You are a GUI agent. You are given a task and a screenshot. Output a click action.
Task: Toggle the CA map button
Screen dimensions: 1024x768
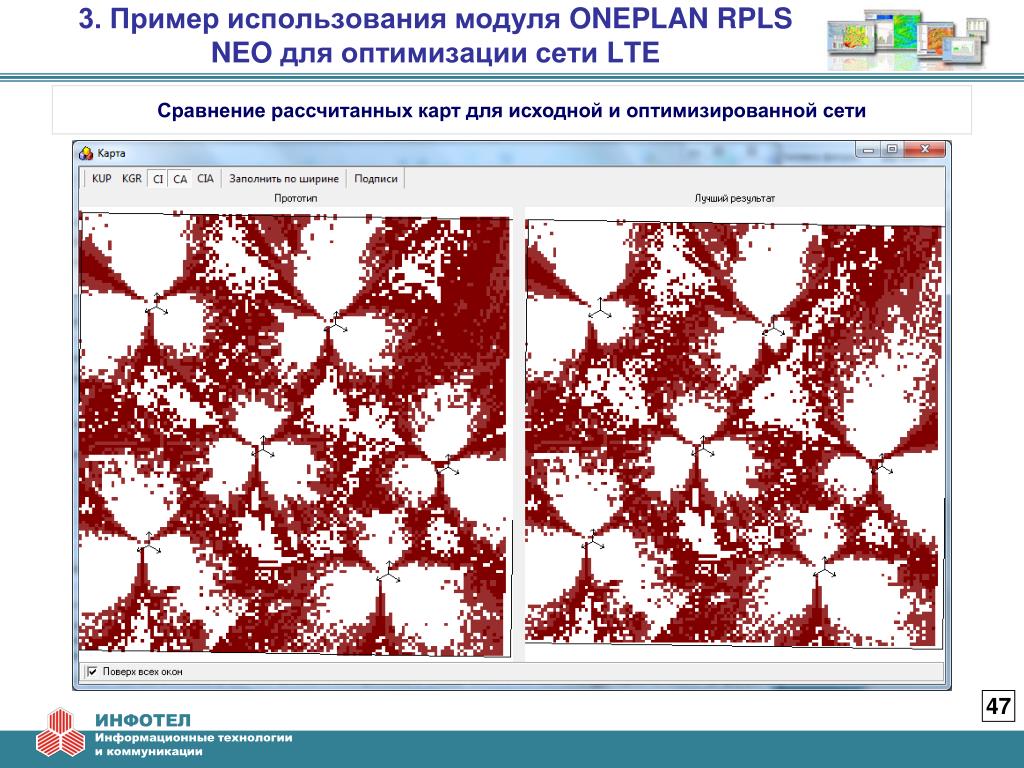pos(180,178)
